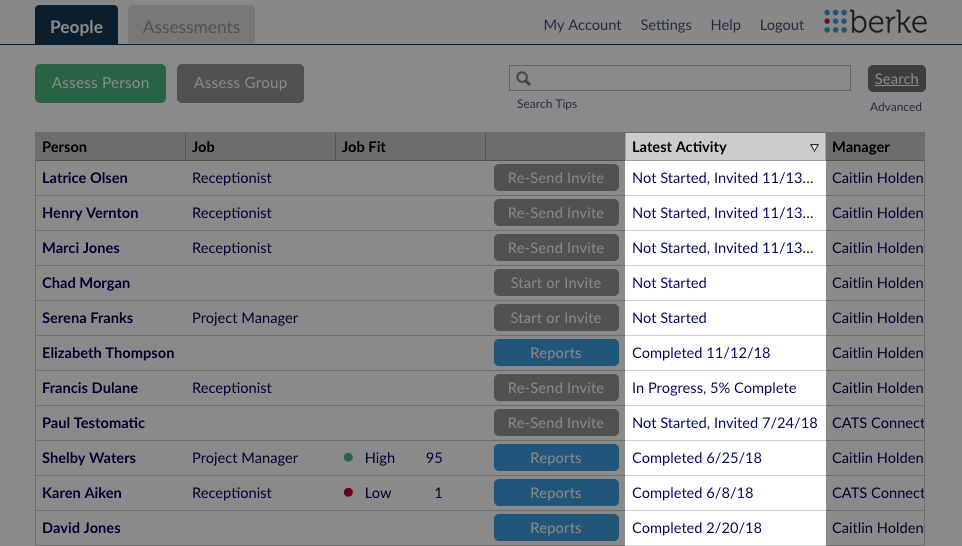Click Start or Invite for Serena Franks
The image size is (962, 546).
click(556, 318)
